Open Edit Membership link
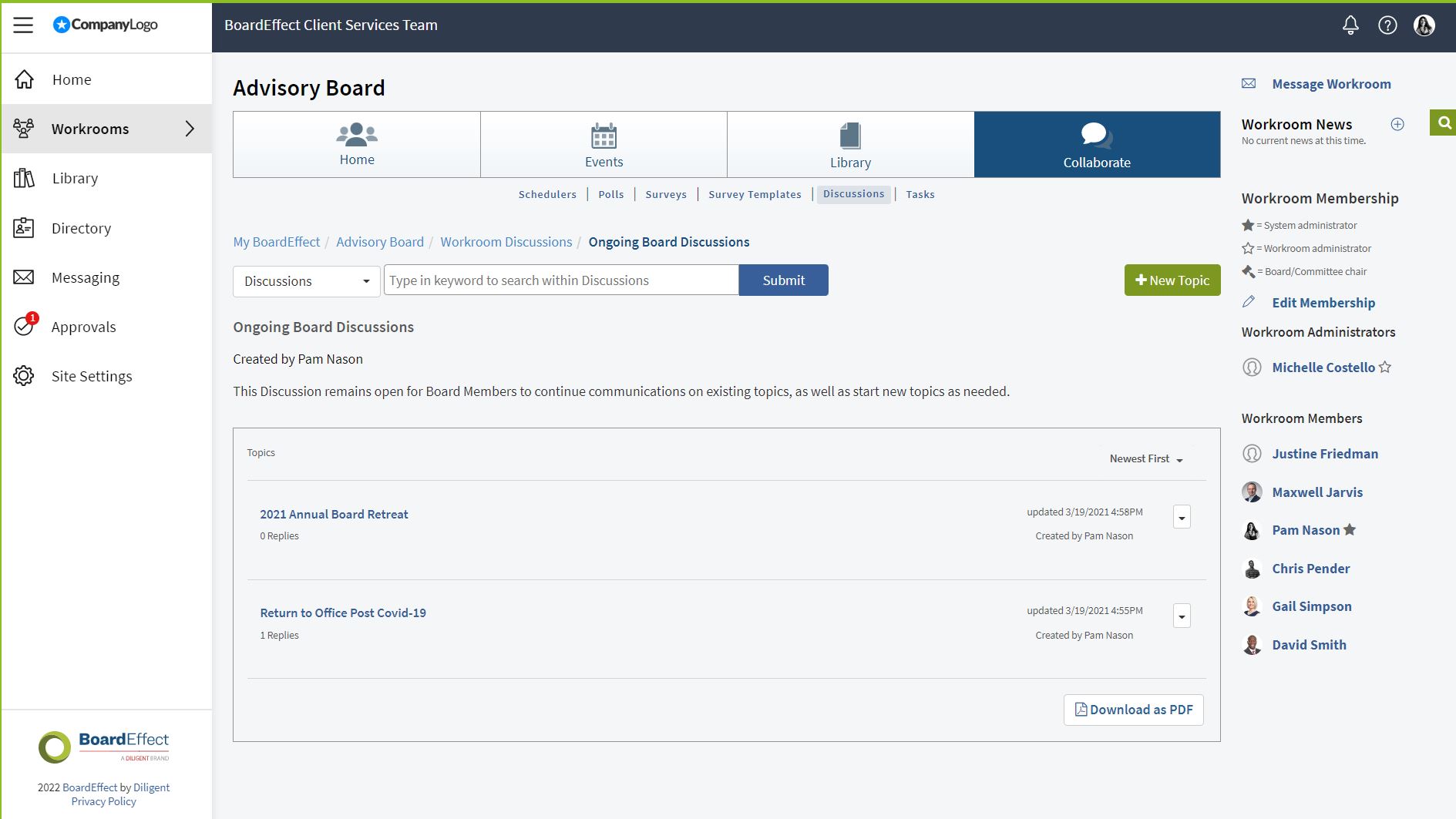 point(1323,302)
